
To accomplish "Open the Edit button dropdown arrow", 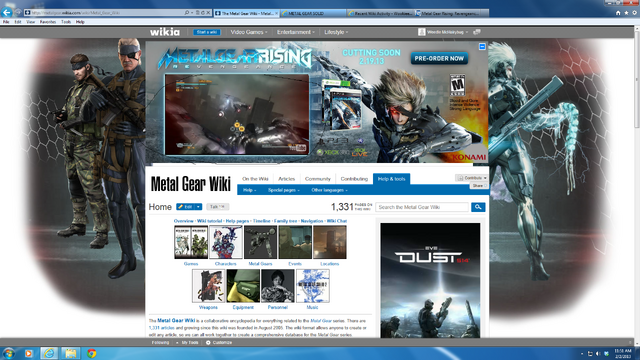I will [198, 207].
